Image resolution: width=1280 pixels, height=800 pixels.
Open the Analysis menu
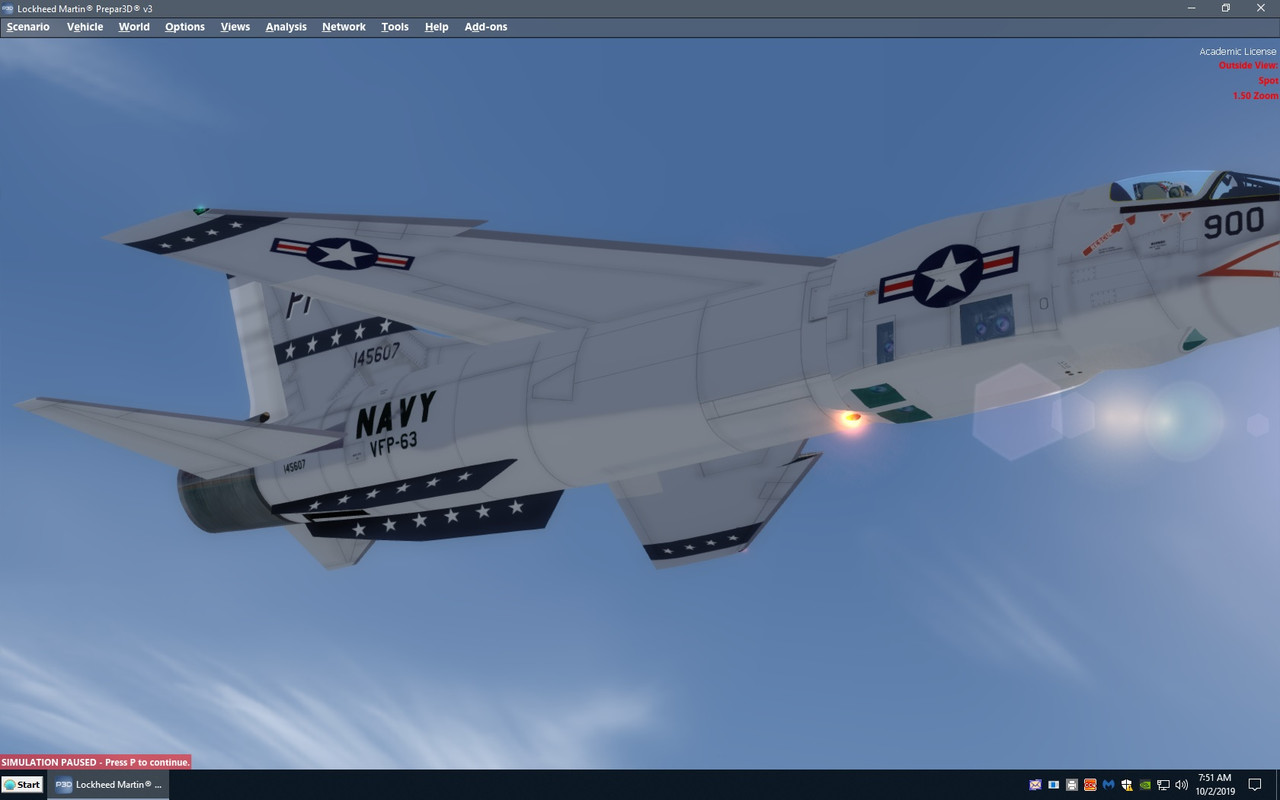pos(286,27)
